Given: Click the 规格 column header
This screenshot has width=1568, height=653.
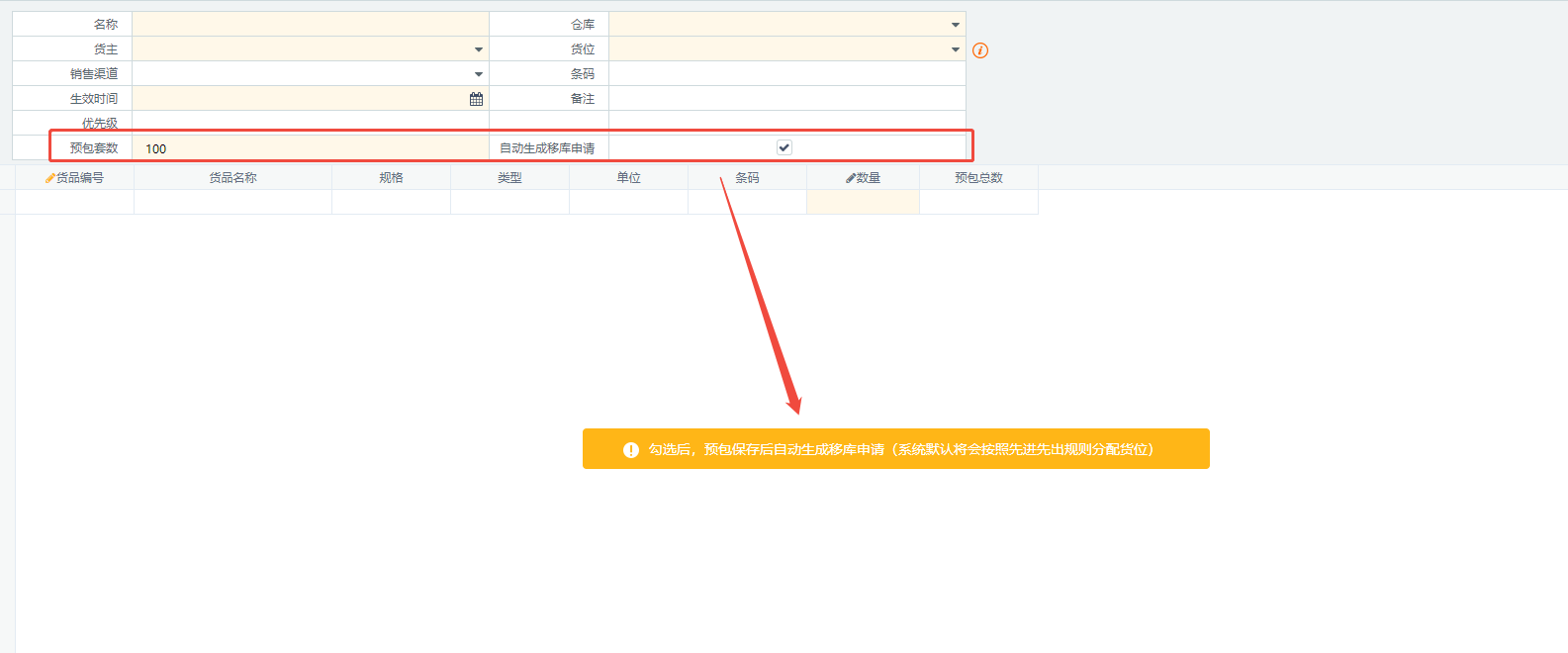Looking at the screenshot, I should coord(391,178).
